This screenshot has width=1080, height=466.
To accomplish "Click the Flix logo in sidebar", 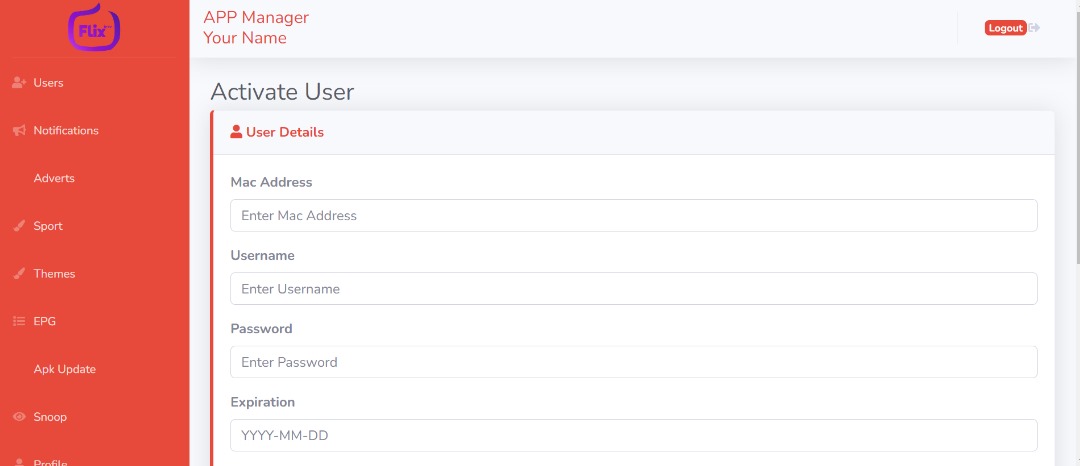I will pos(94,29).
